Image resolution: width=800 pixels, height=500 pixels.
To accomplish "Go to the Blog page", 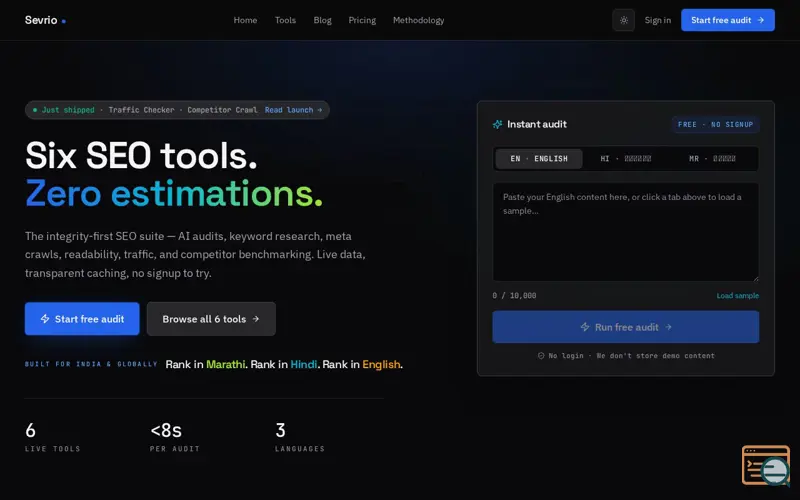I will tap(322, 20).
